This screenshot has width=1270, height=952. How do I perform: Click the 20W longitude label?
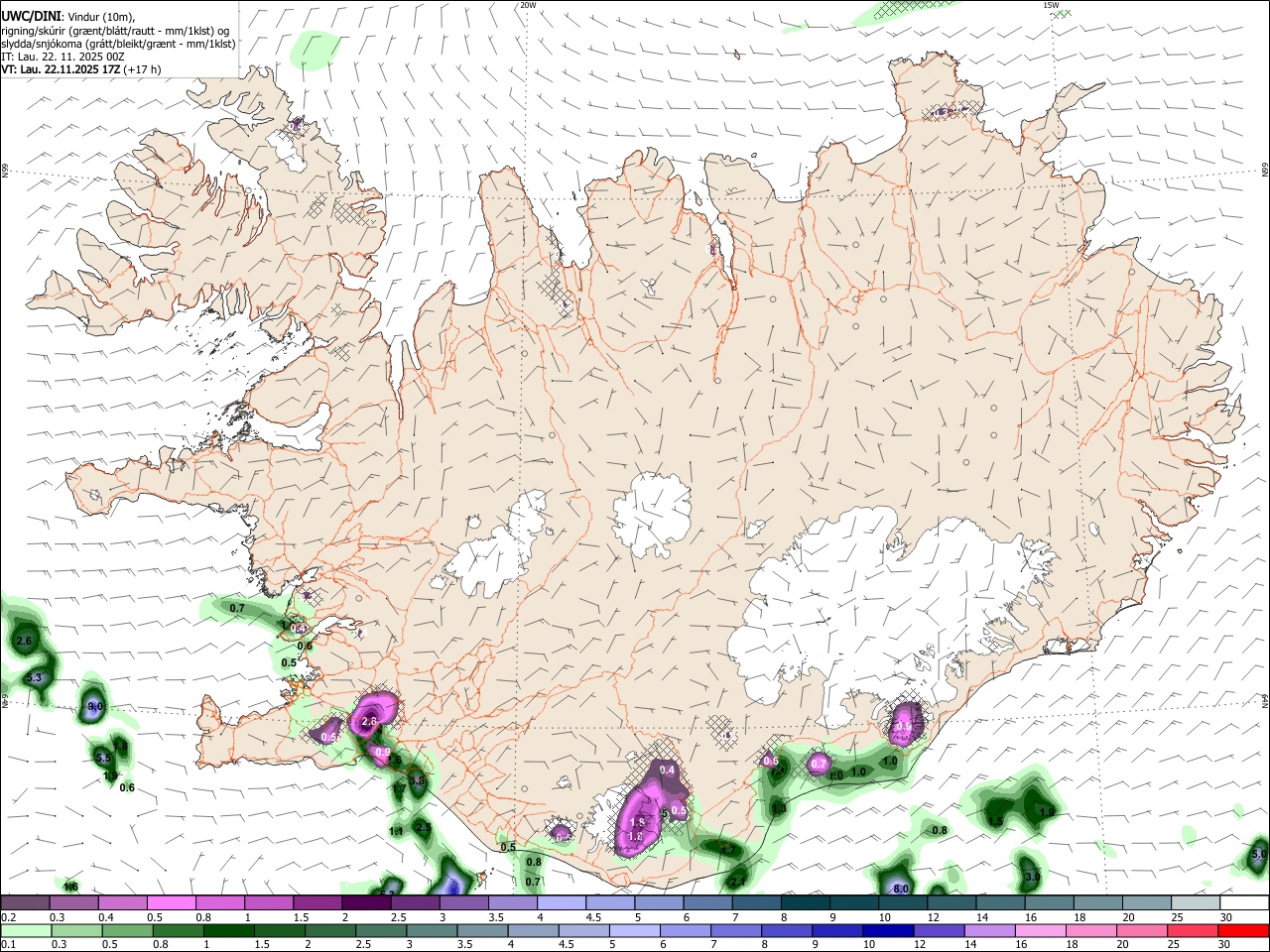point(528,5)
